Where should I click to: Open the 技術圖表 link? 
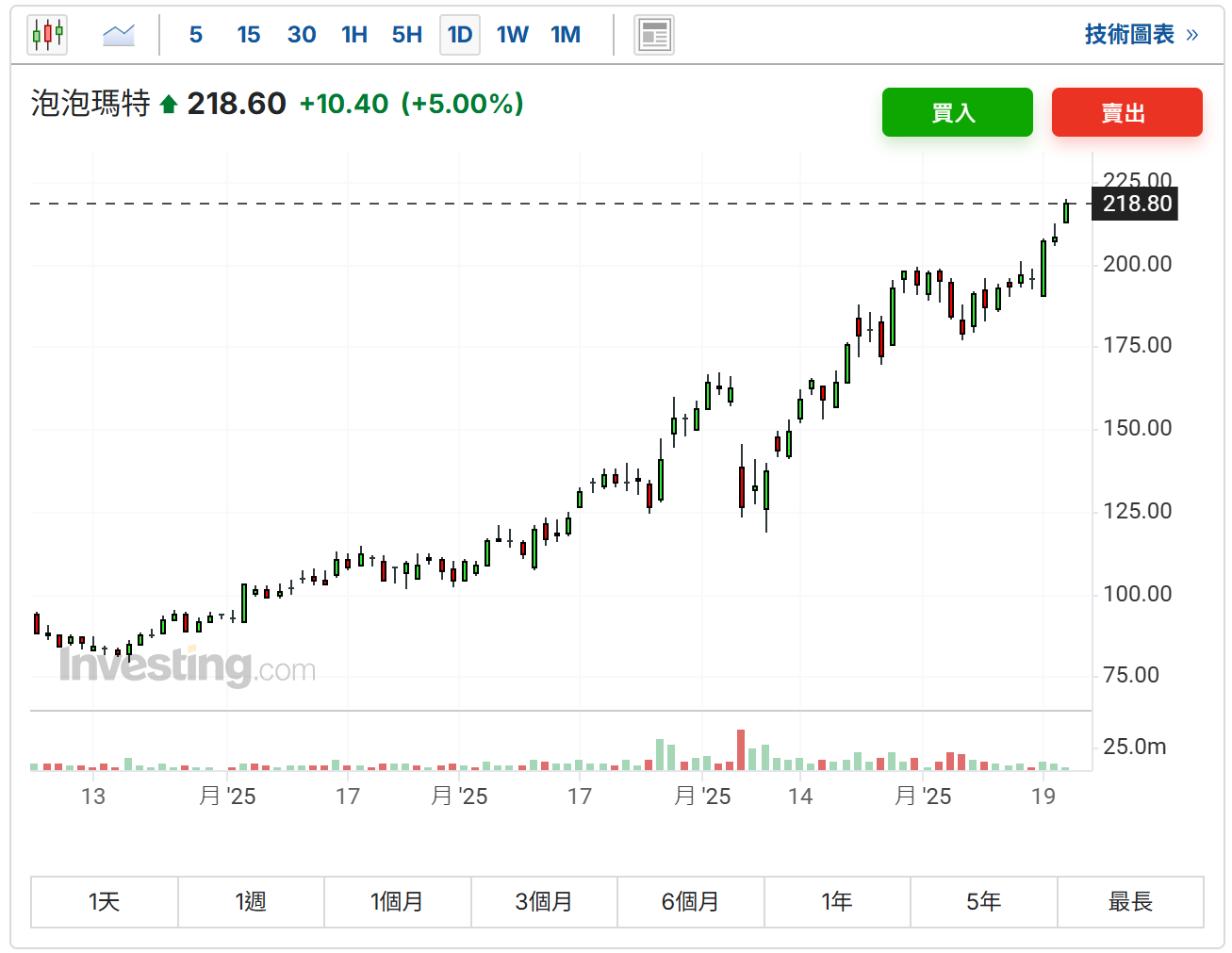(1141, 35)
